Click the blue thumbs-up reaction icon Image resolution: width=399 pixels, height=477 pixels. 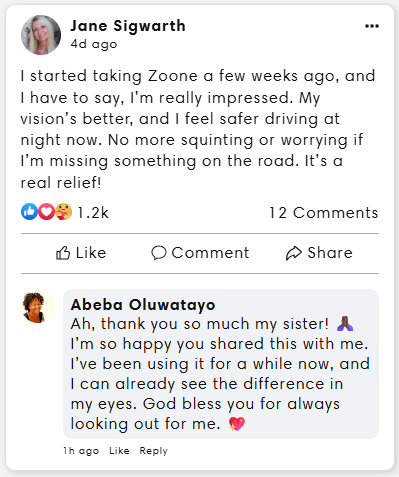coord(29,211)
